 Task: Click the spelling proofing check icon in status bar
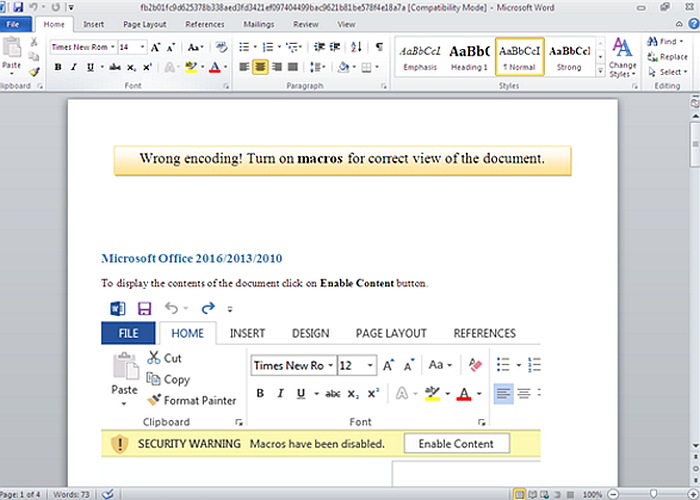click(108, 494)
